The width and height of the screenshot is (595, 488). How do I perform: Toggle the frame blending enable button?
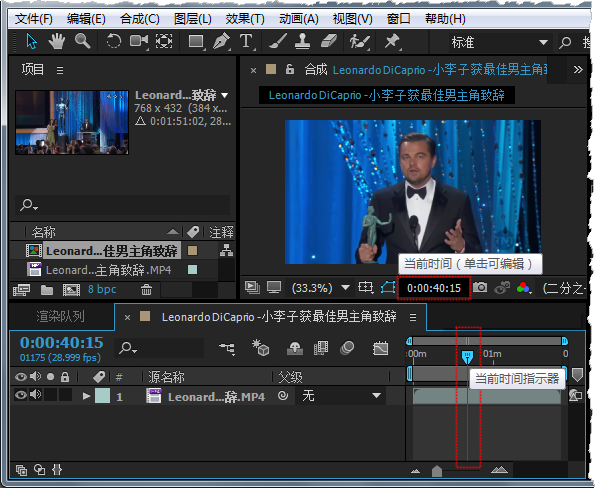click(321, 348)
